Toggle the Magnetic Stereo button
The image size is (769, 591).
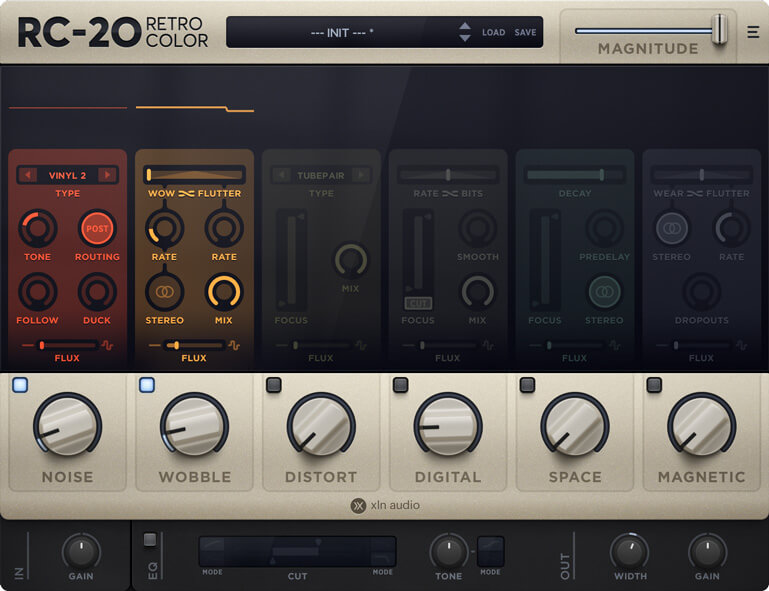pos(672,228)
